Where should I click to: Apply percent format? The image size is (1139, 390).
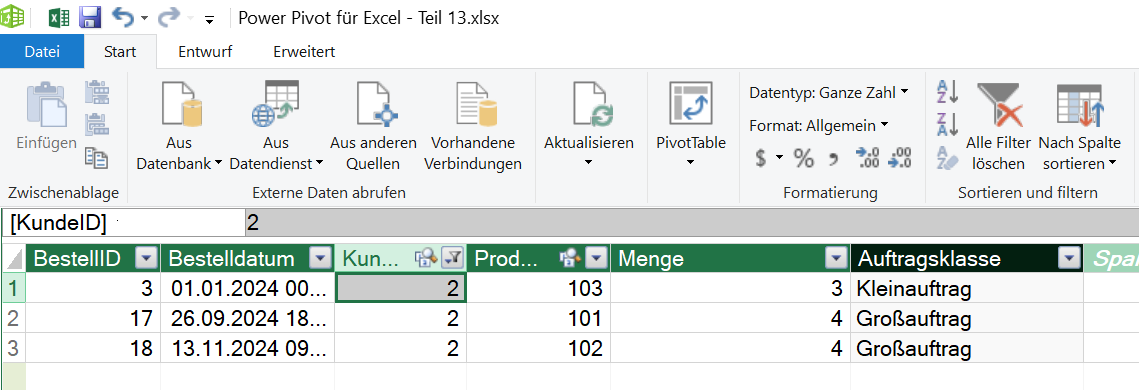coord(803,158)
